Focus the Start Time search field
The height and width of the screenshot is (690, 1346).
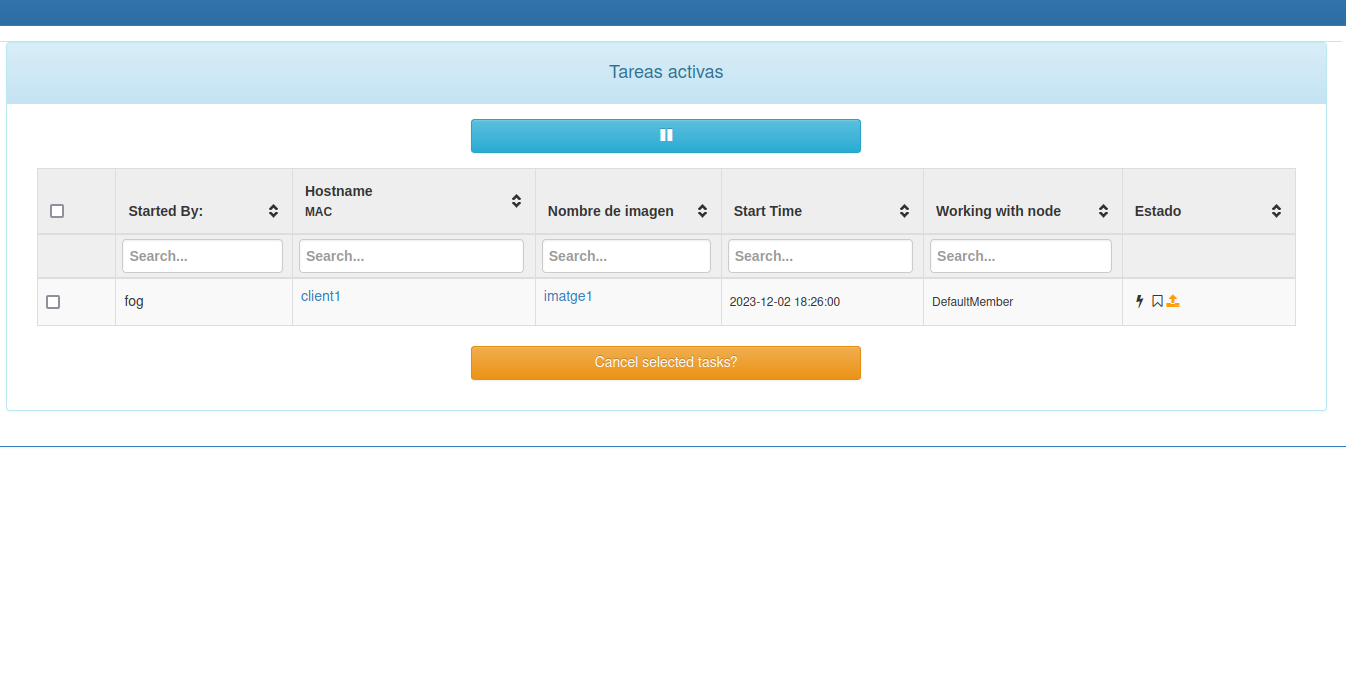click(820, 256)
